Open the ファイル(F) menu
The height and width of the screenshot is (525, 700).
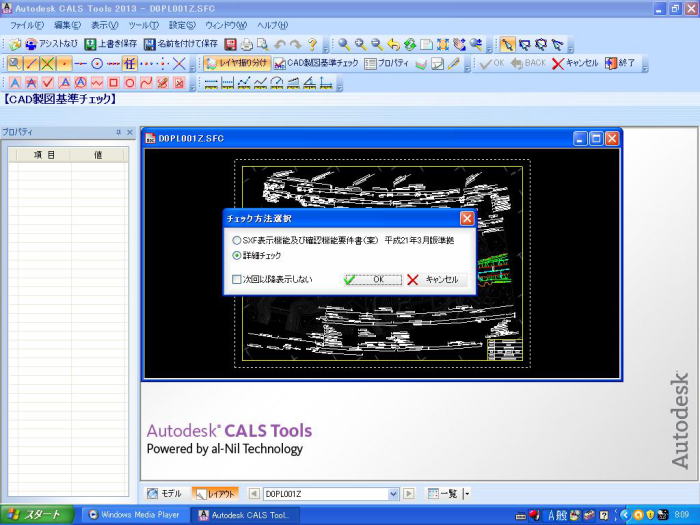coord(27,25)
